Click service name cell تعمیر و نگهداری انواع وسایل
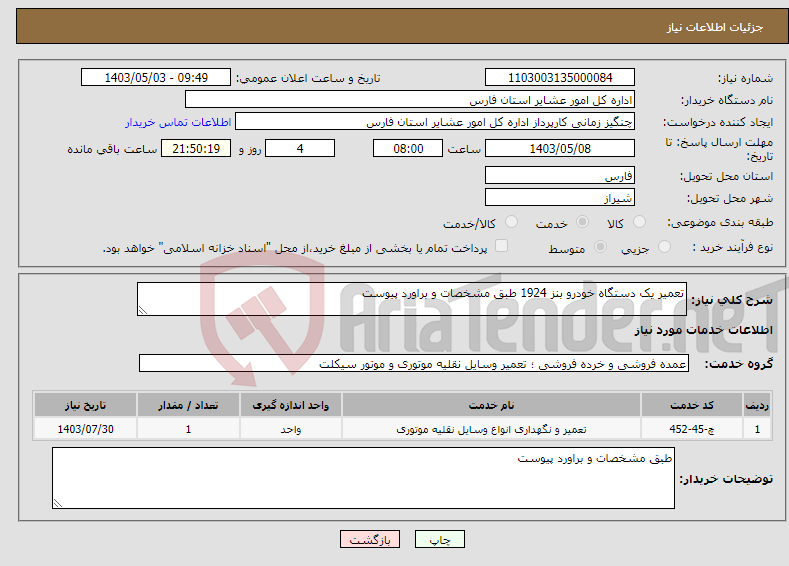The image size is (789, 566). 491,429
